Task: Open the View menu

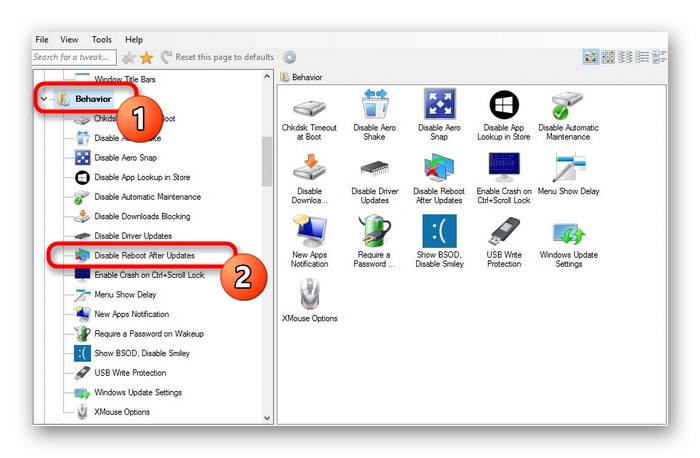Action: (69, 40)
